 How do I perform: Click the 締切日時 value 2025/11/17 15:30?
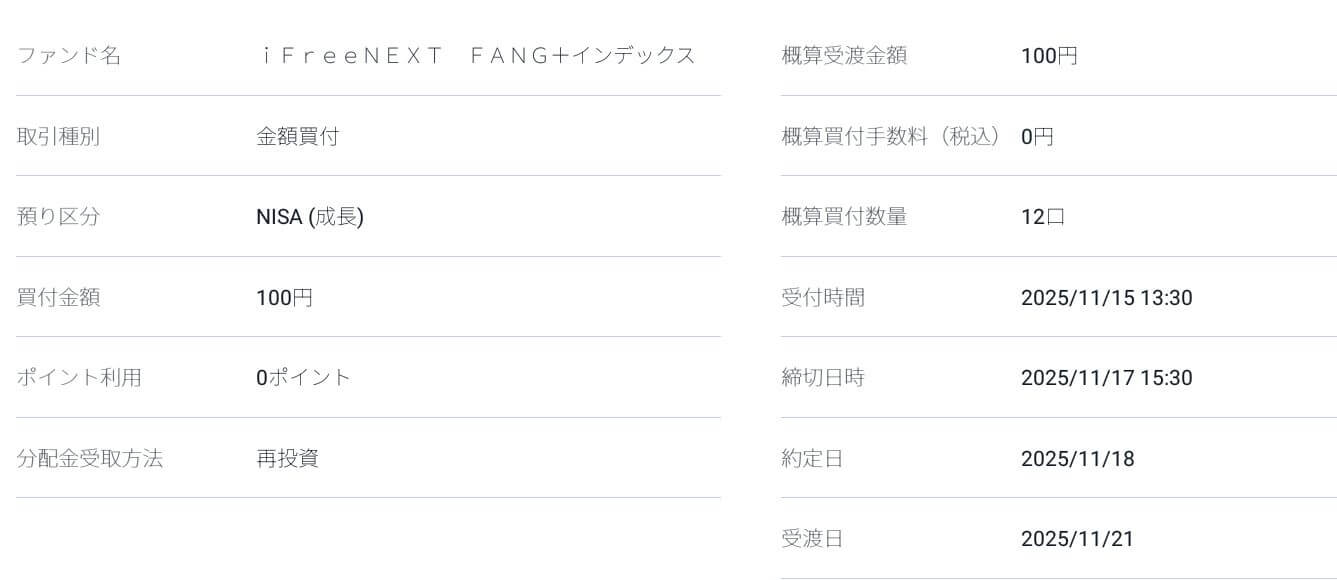[x=1106, y=378]
